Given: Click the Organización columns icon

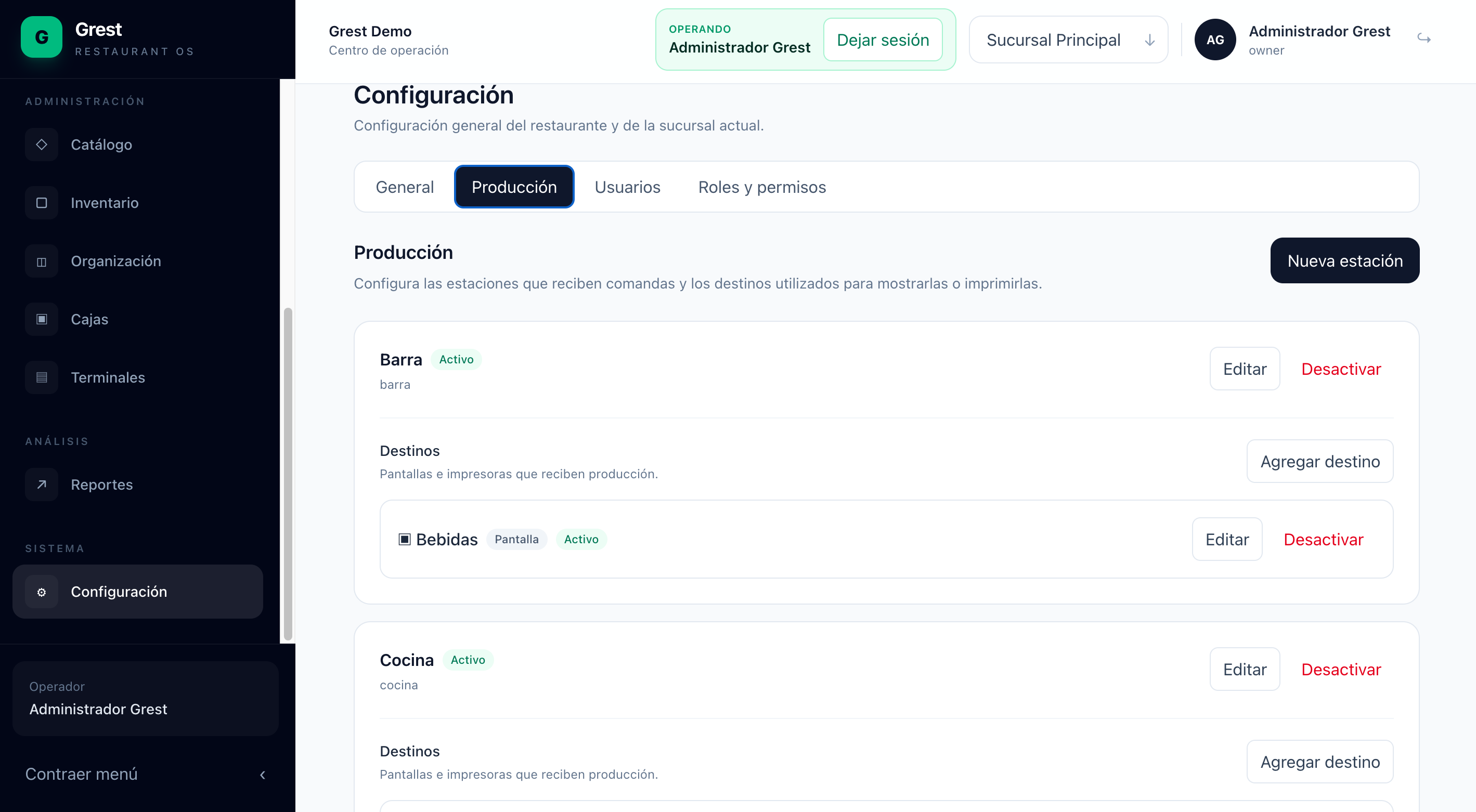Looking at the screenshot, I should pos(41,261).
